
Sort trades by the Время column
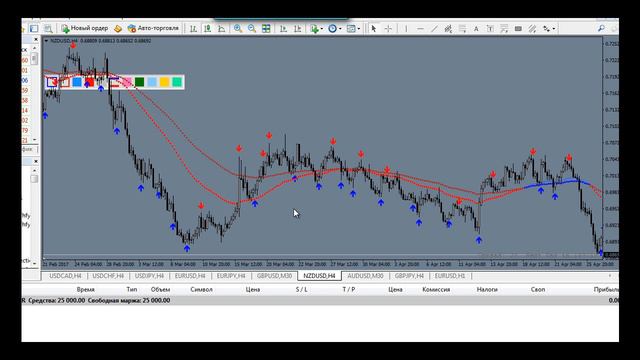click(85, 289)
